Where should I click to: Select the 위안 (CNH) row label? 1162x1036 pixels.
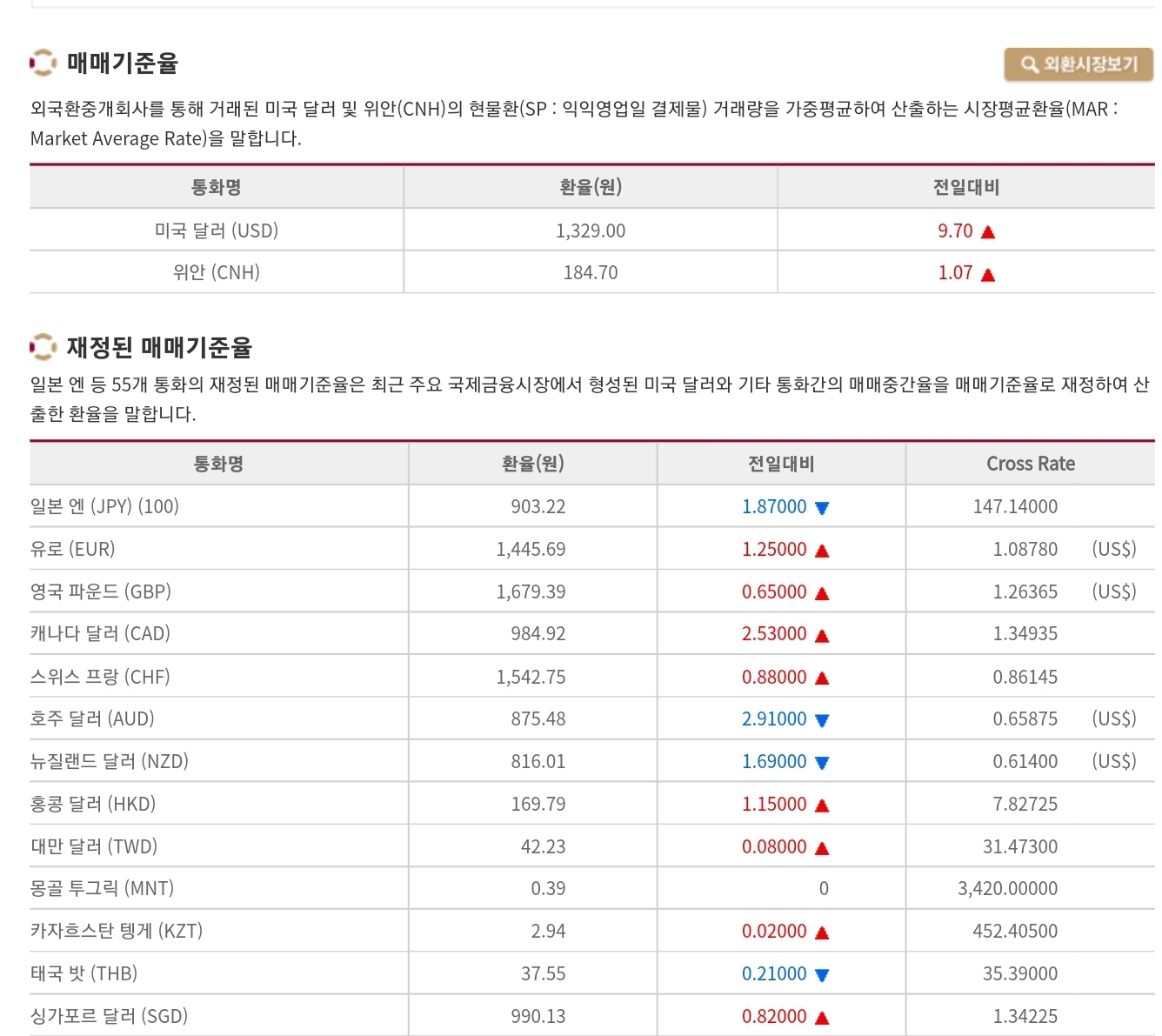(217, 272)
